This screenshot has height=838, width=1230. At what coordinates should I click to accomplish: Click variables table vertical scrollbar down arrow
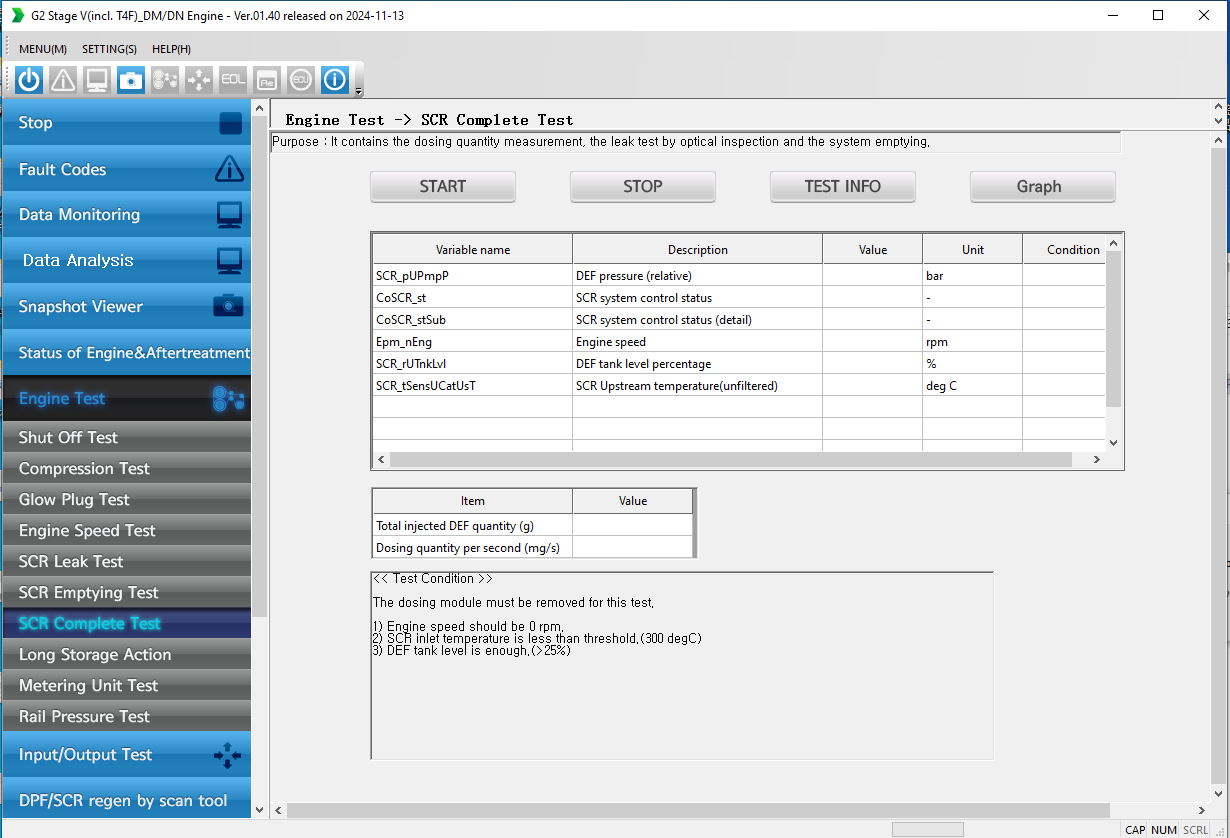[1114, 442]
